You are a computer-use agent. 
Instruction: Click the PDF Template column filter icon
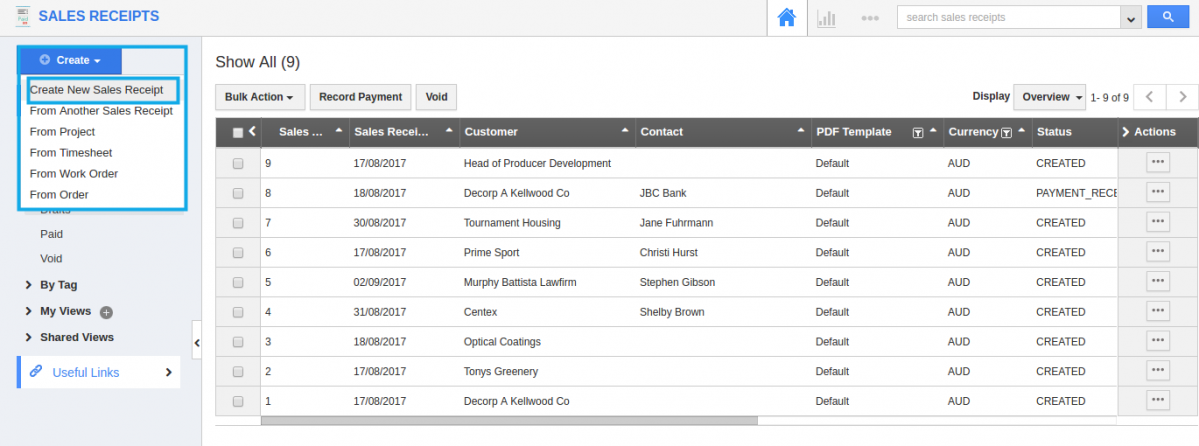[x=917, y=132]
